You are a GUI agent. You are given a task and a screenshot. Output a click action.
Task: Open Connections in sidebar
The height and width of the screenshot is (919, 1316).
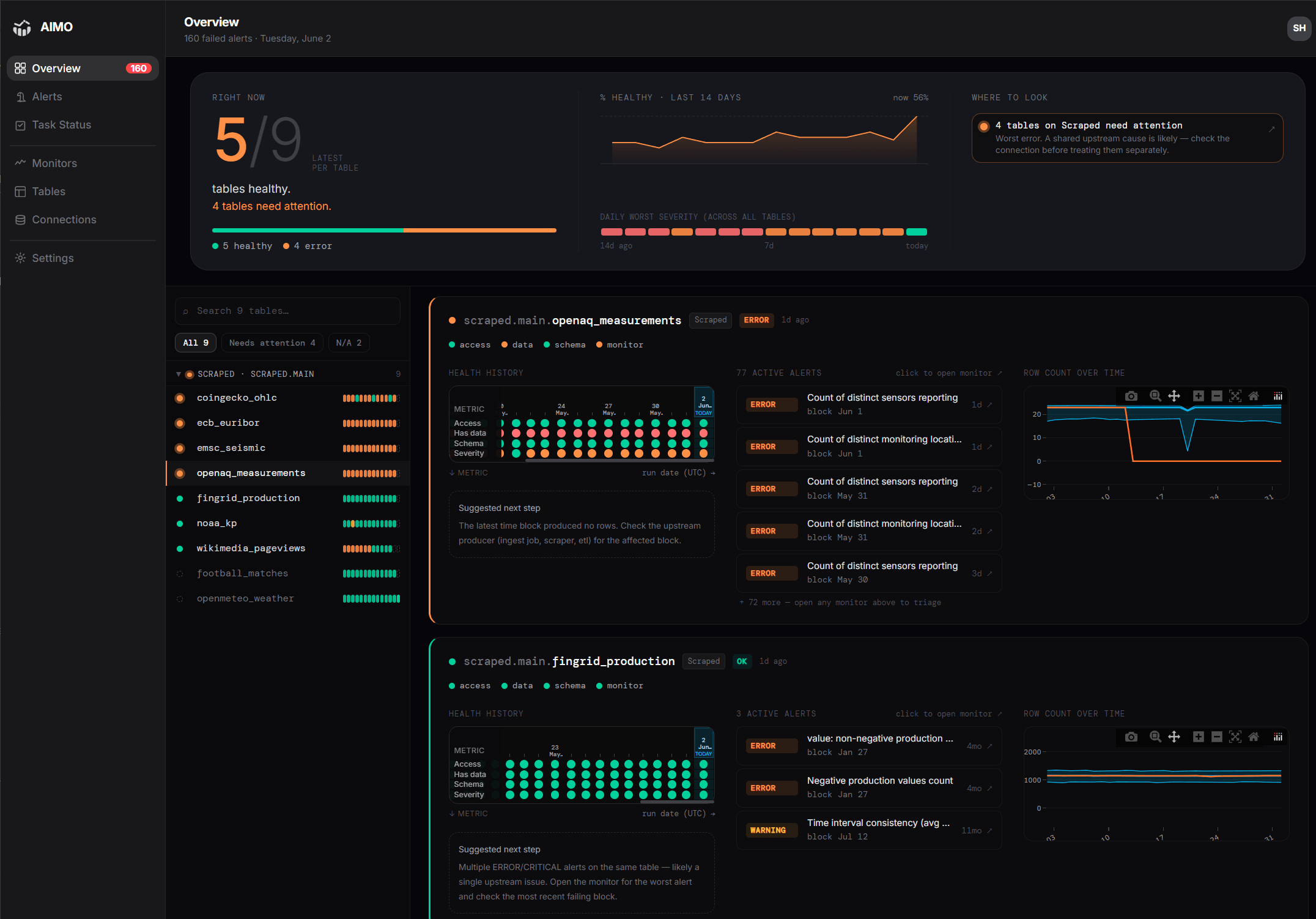(83, 220)
